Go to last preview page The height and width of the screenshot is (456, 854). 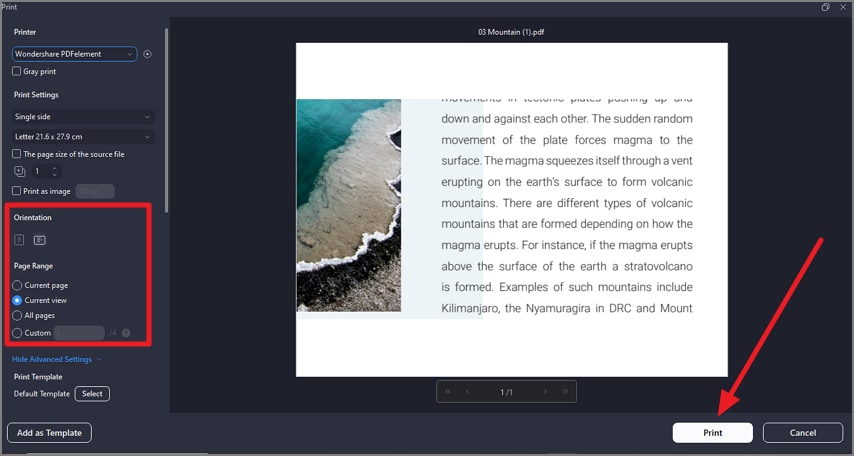pos(565,392)
